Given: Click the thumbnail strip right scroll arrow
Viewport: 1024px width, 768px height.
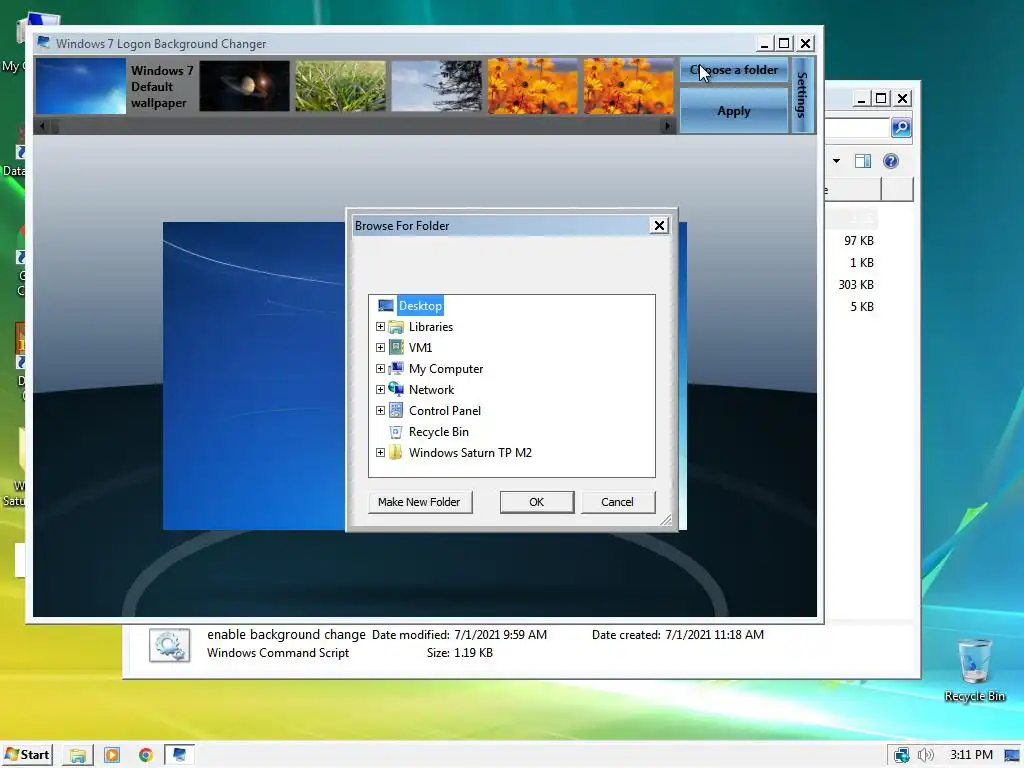Looking at the screenshot, I should 667,126.
